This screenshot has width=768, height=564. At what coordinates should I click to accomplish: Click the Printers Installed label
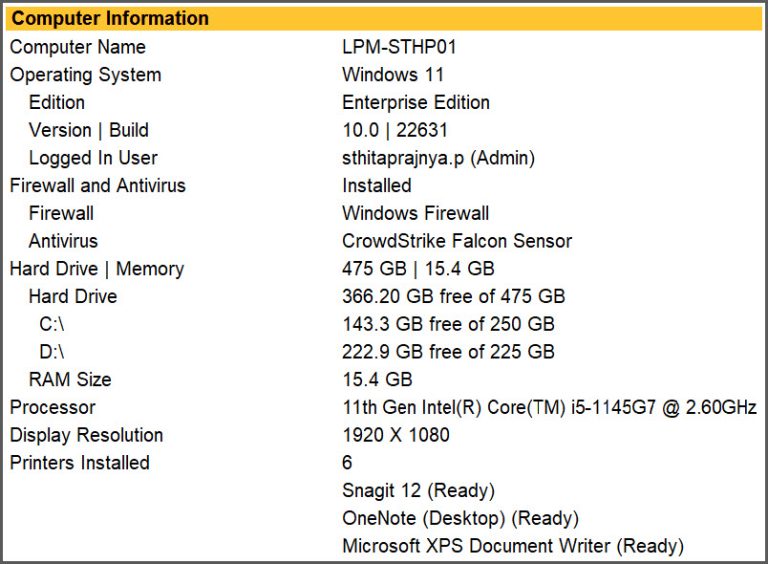click(79, 463)
